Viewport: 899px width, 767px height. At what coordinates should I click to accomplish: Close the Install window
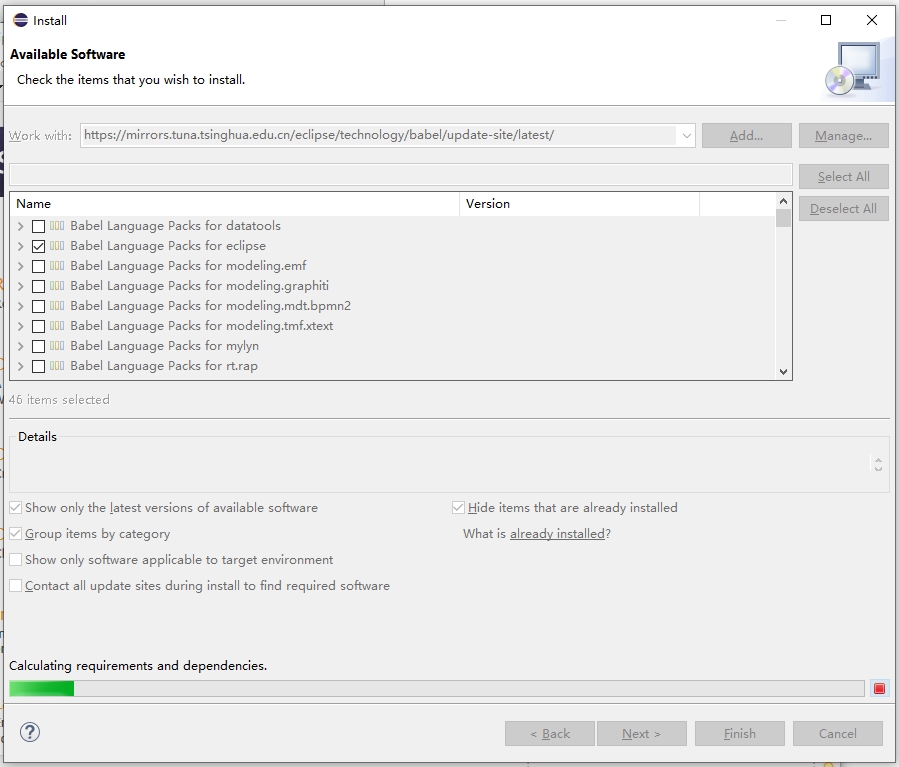coord(871,20)
